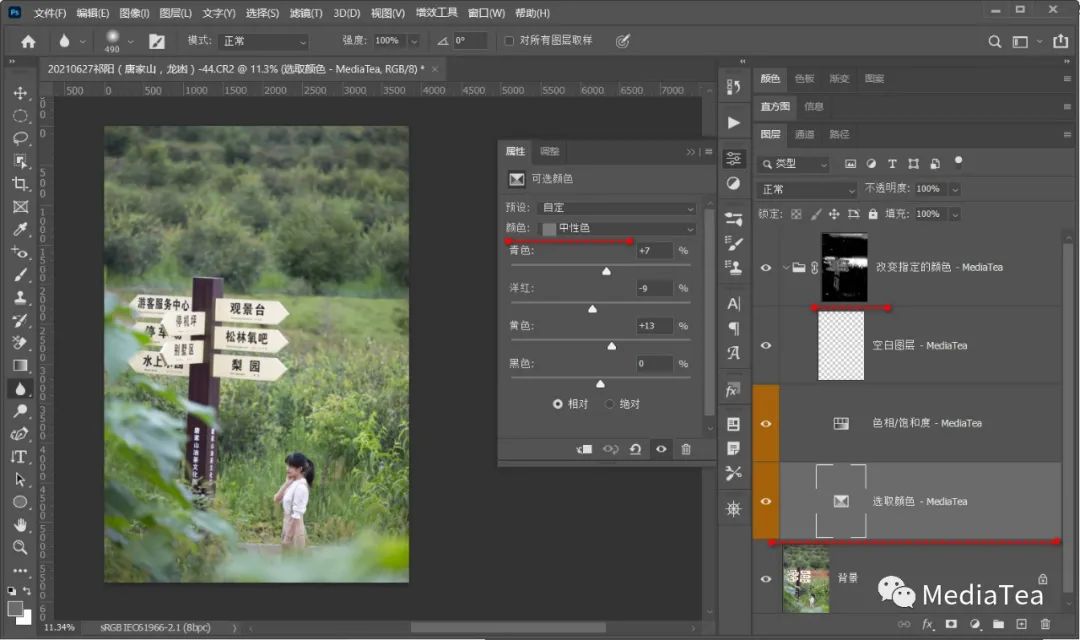Open the 滤镜(T) menu
Screen dimensions: 1080x640
tap(305, 13)
